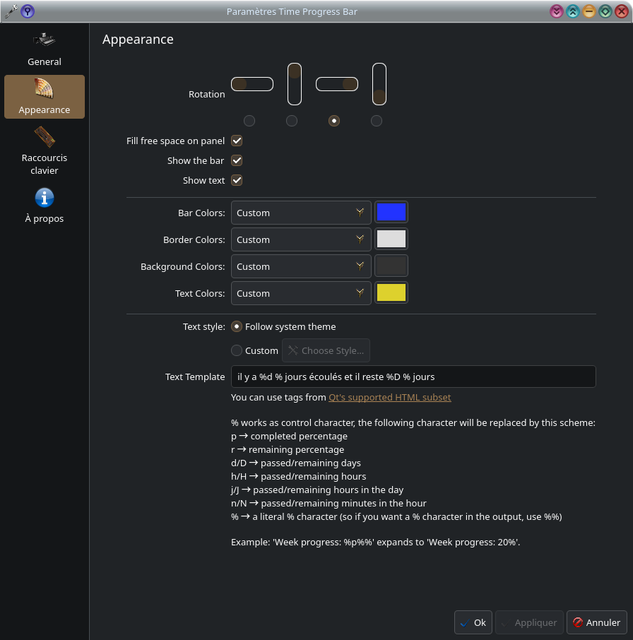Image resolution: width=633 pixels, height=640 pixels.
Task: Open the Border Colors dropdown
Action: tap(301, 240)
